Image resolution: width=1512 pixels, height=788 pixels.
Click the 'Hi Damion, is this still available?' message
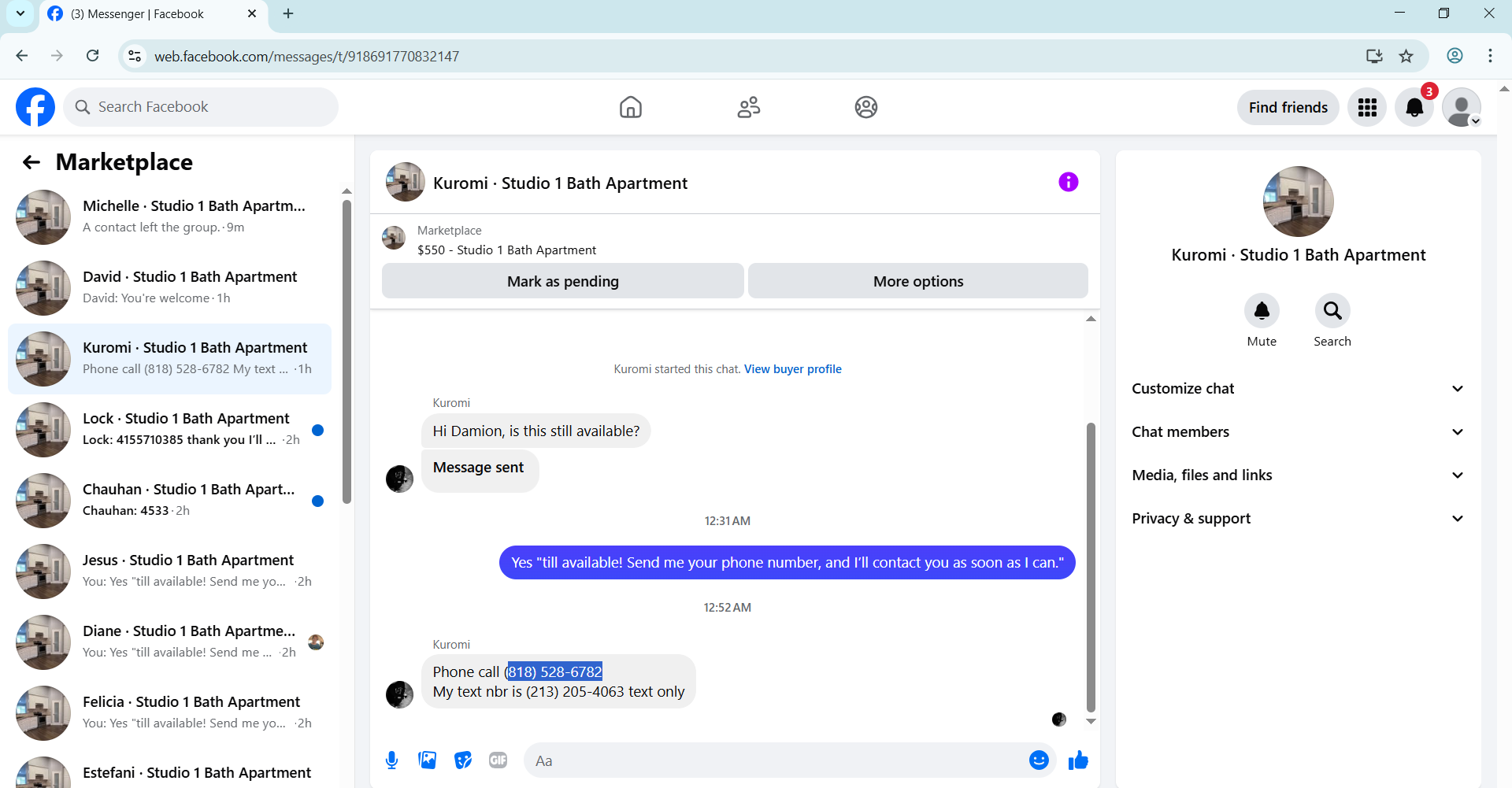535,431
